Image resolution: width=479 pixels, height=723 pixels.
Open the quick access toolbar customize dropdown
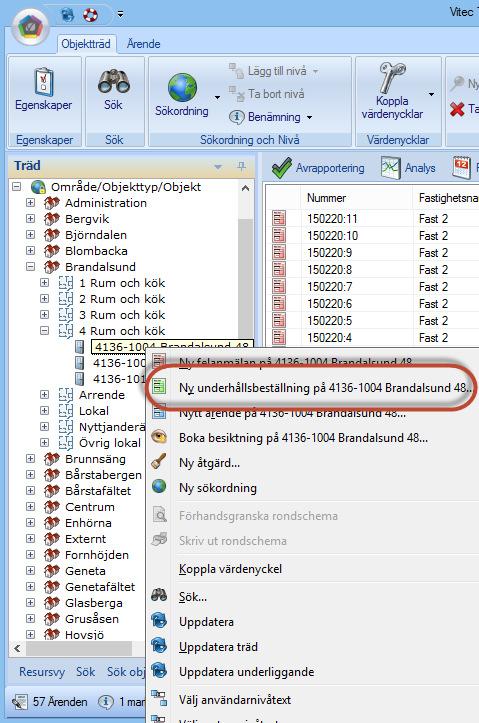120,15
